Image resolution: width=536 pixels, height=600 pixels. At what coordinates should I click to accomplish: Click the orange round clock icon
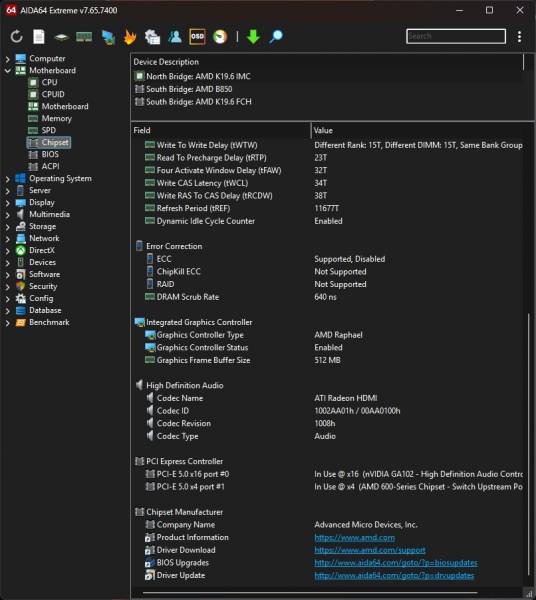(220, 37)
